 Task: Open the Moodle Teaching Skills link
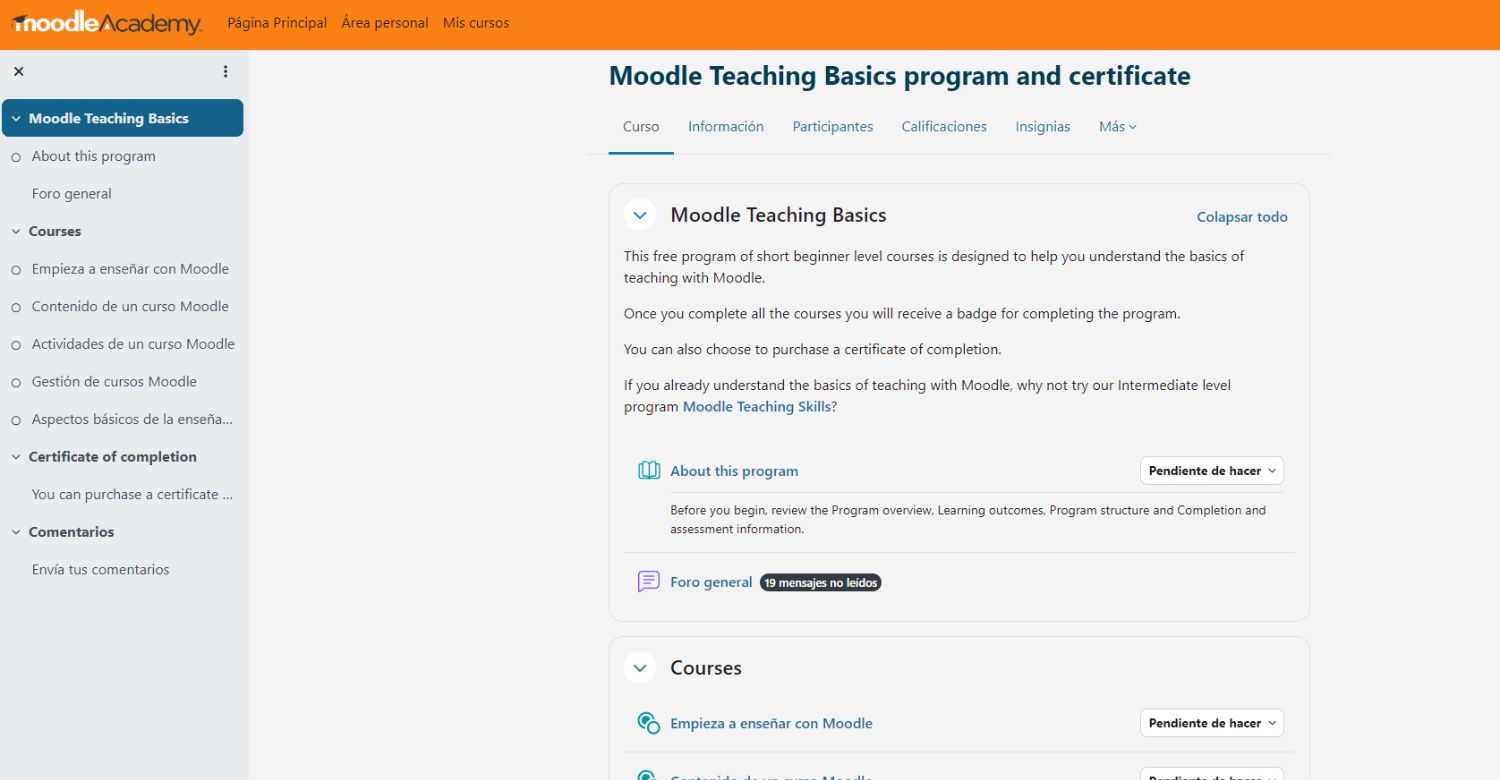756,407
